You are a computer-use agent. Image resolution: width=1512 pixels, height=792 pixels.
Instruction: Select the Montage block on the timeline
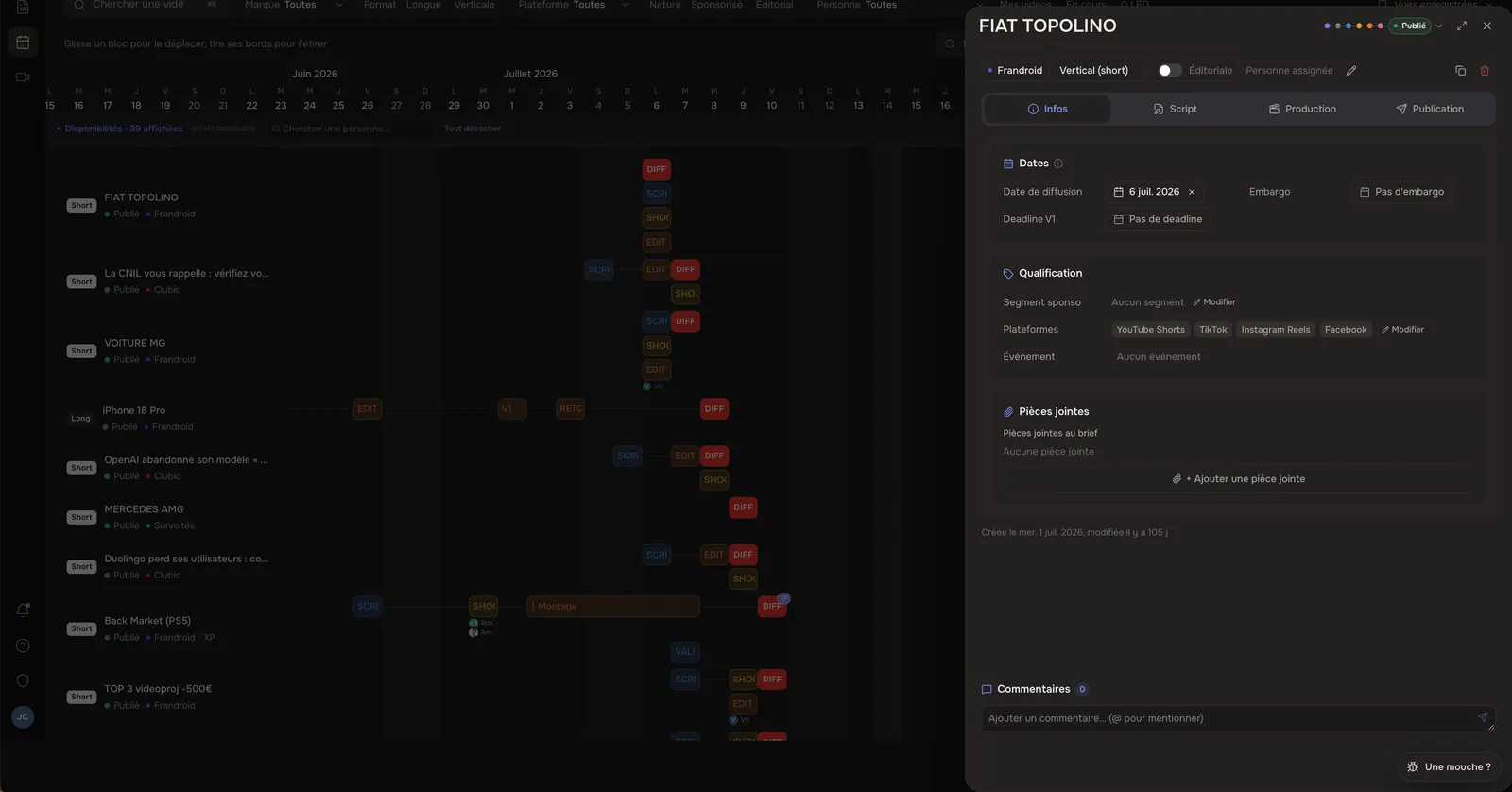(x=613, y=607)
